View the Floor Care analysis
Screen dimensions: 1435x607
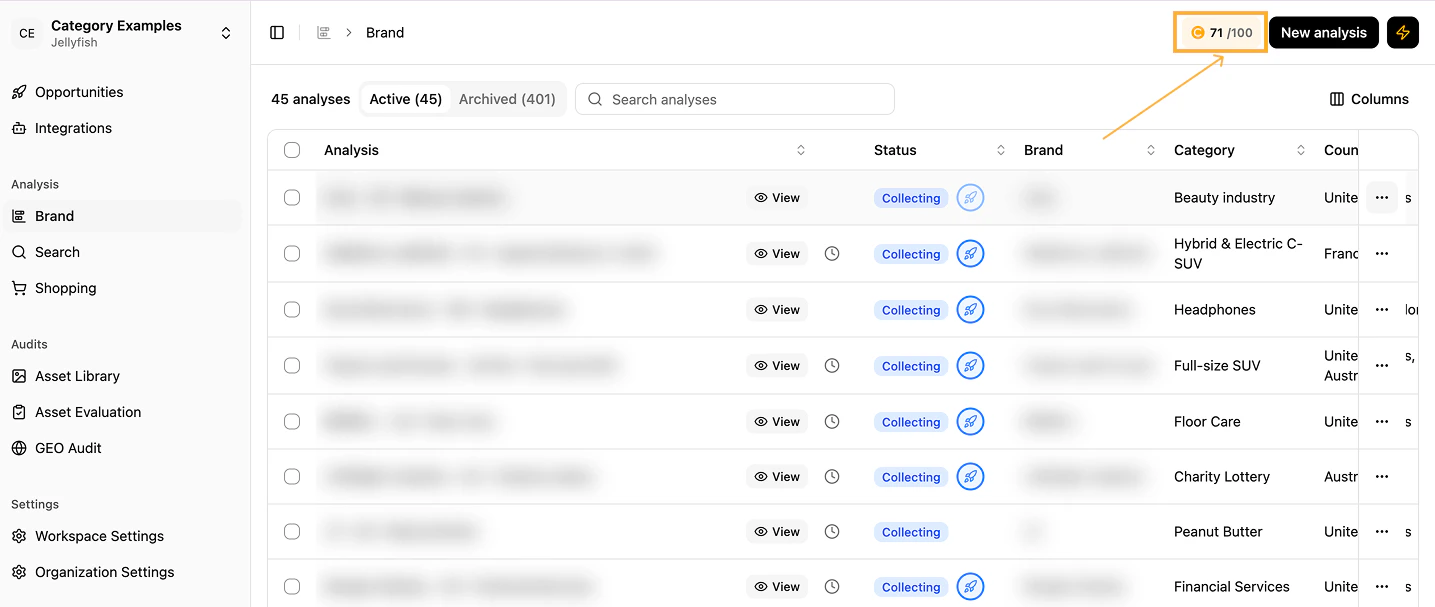coord(777,422)
